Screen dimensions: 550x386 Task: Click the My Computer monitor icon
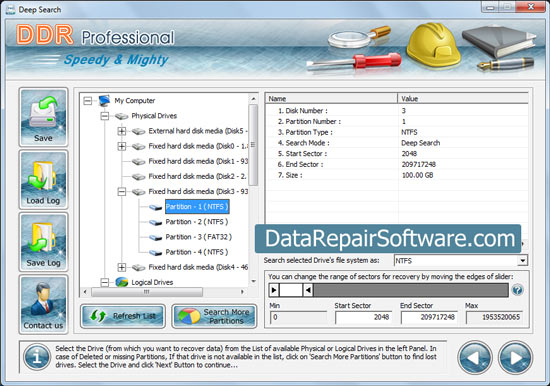point(104,101)
